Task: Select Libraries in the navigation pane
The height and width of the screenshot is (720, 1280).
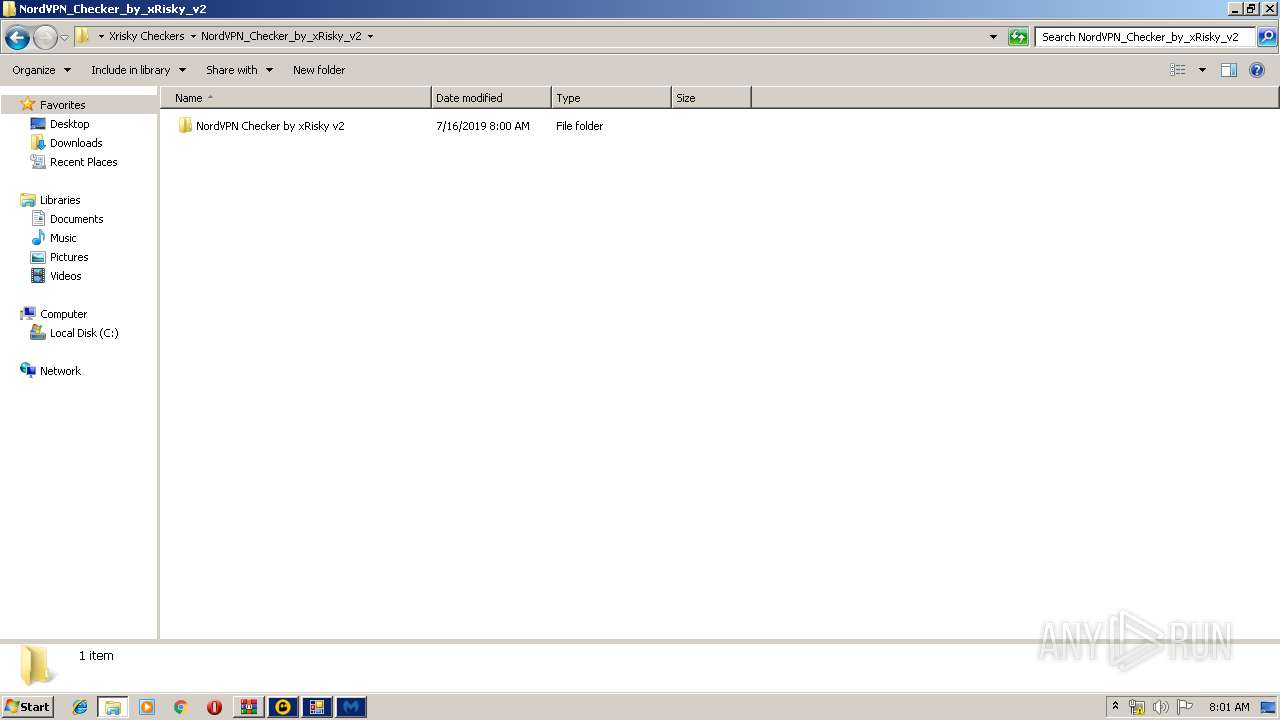Action: (60, 200)
